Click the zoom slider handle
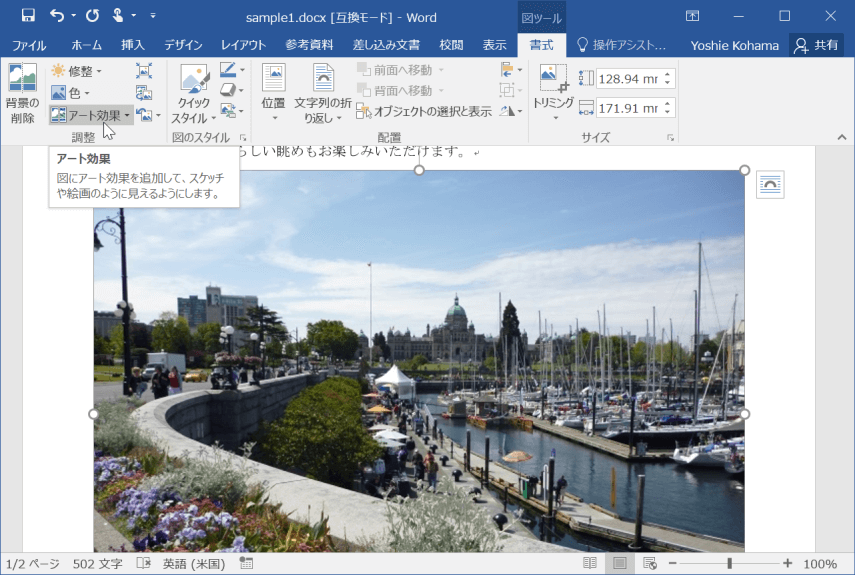 point(730,564)
